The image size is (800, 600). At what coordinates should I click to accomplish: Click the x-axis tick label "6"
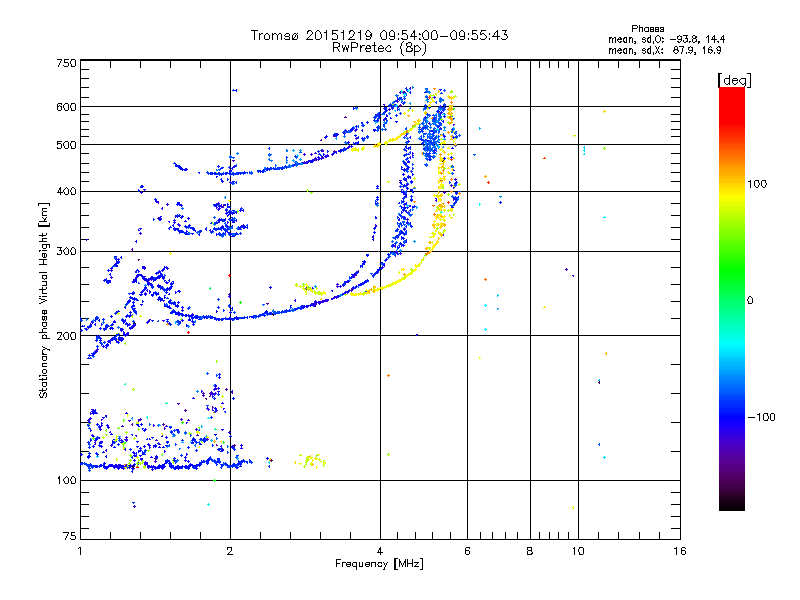coord(467,551)
